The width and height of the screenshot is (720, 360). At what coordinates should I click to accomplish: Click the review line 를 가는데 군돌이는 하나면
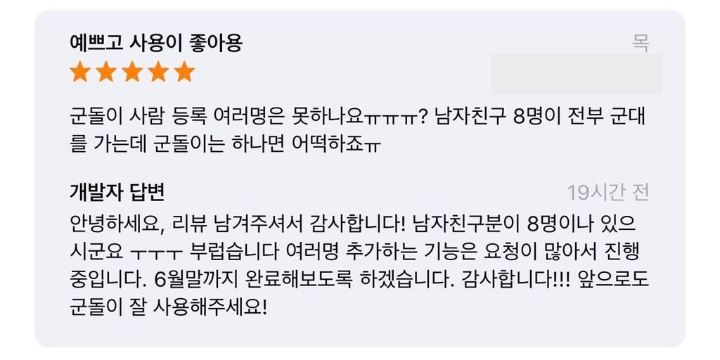click(226, 145)
